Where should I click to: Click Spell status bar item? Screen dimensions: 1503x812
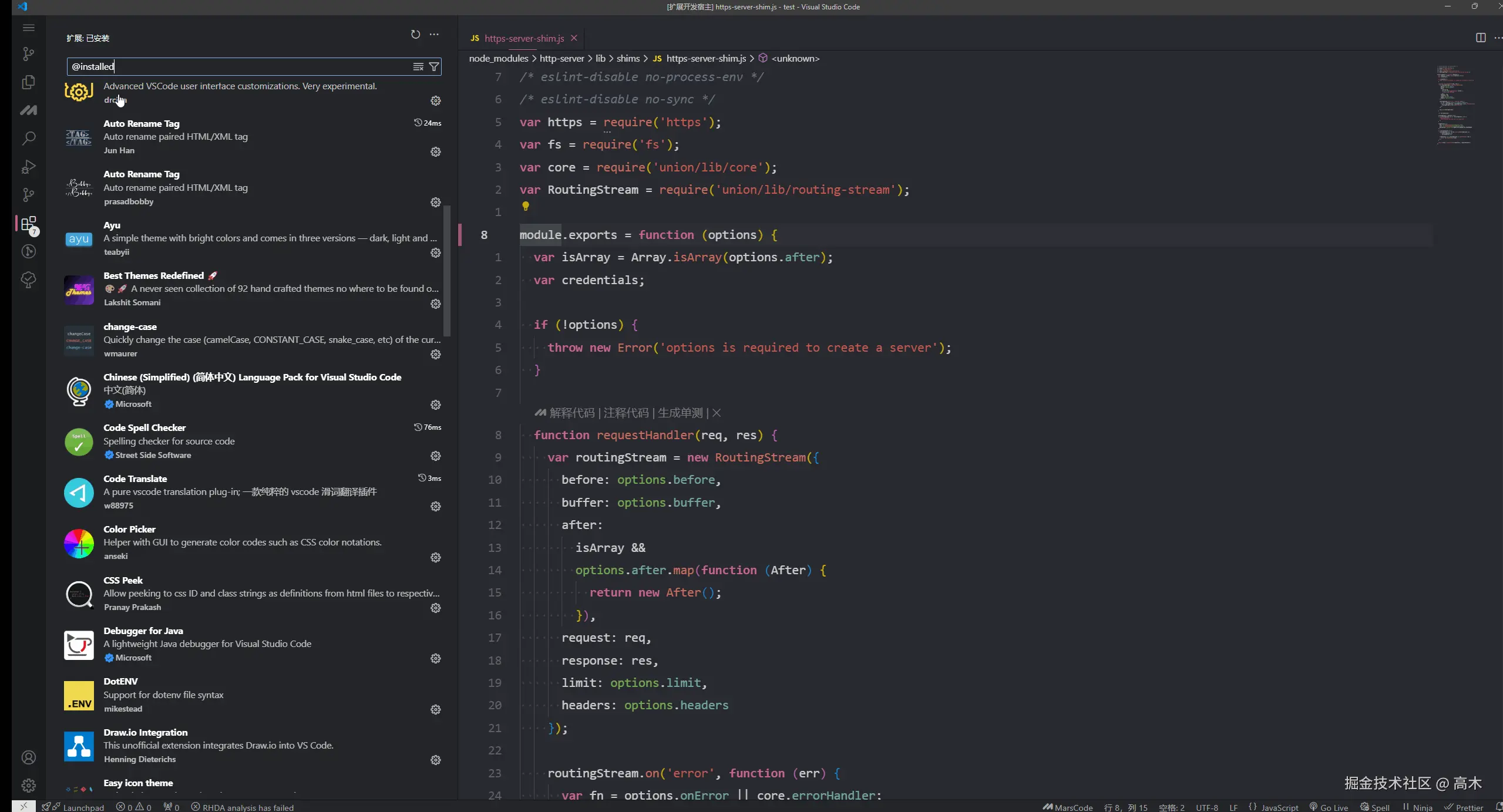point(1374,807)
